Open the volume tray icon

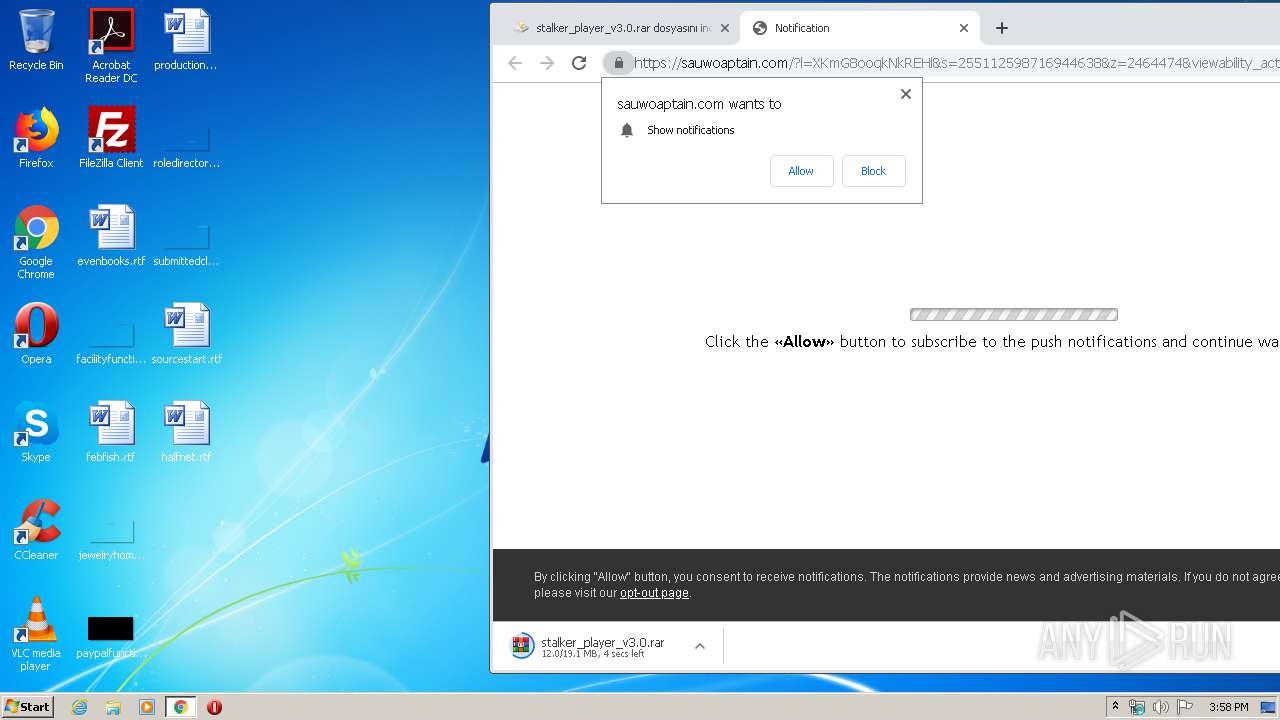(1161, 707)
